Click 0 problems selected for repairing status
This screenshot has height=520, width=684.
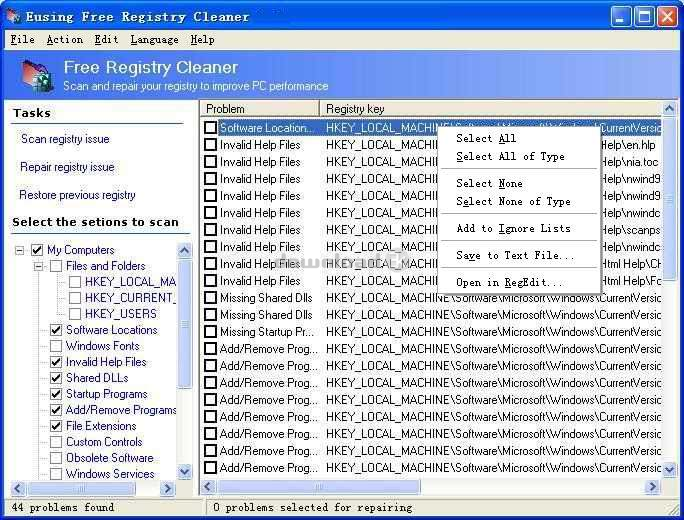312,507
